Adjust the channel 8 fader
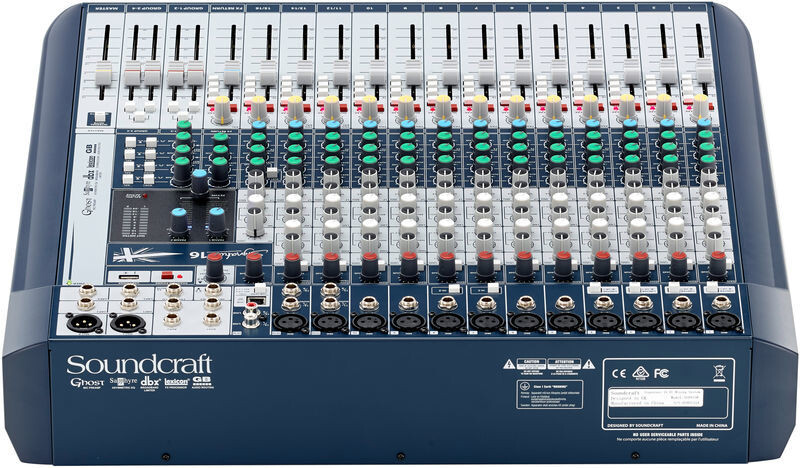800x468 pixels. pyautogui.click(x=451, y=73)
